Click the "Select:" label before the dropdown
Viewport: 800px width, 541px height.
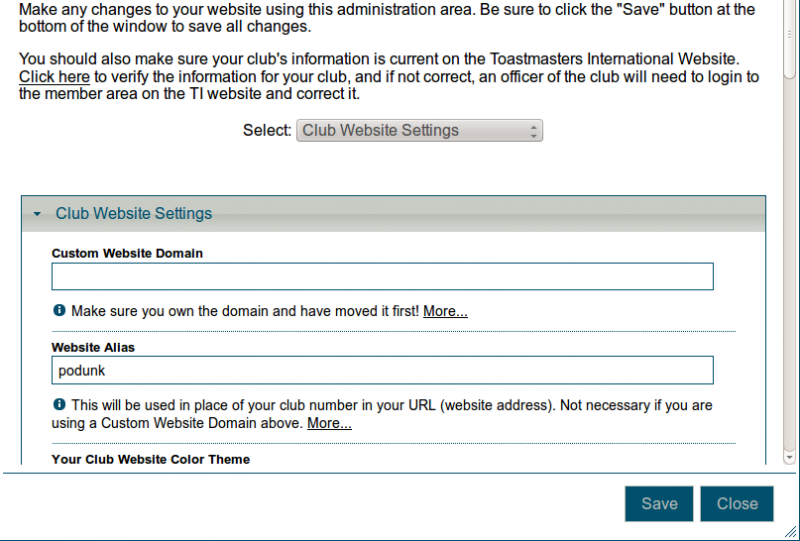[266, 130]
